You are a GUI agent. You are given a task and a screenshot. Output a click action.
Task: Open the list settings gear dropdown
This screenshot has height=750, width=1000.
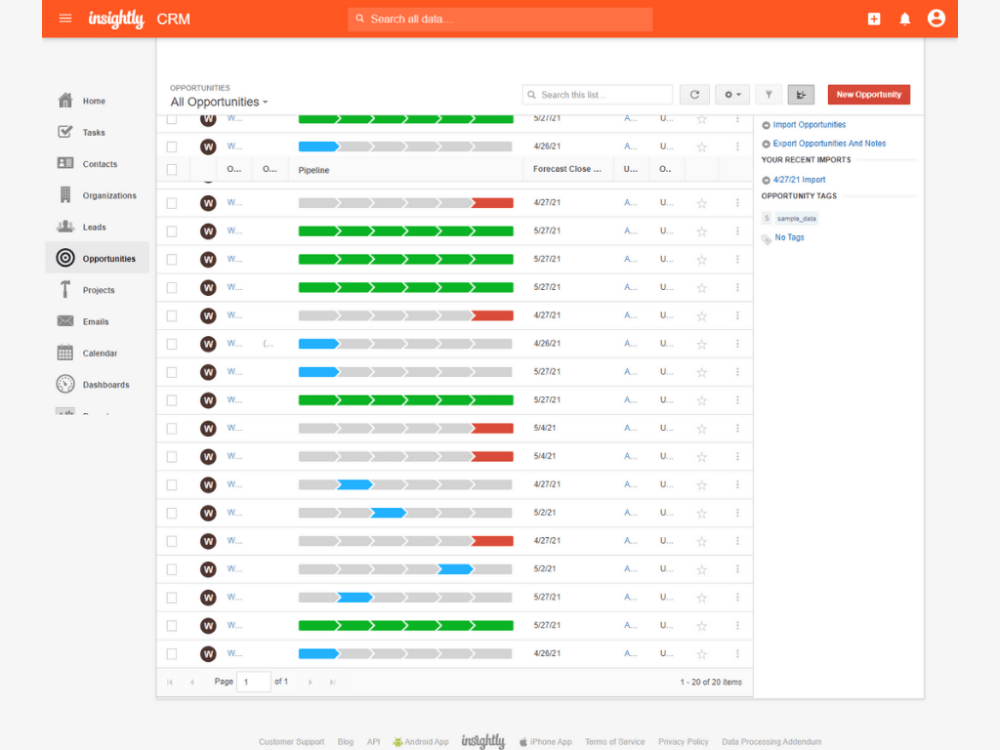(x=732, y=94)
